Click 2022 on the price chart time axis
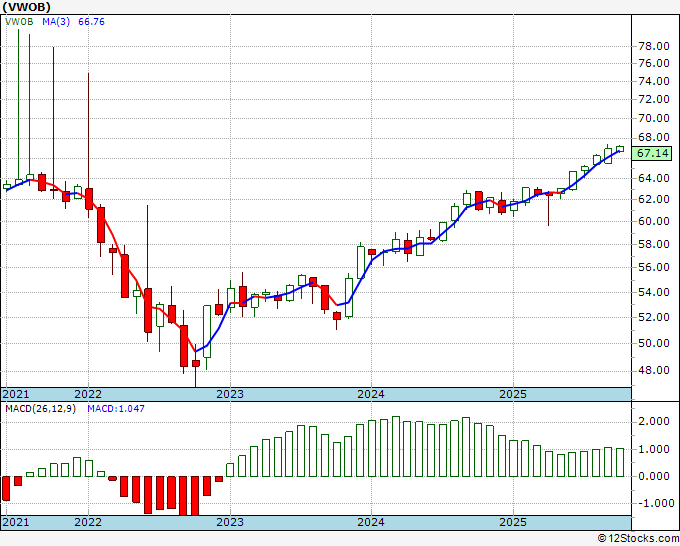The height and width of the screenshot is (546, 680). (88, 394)
